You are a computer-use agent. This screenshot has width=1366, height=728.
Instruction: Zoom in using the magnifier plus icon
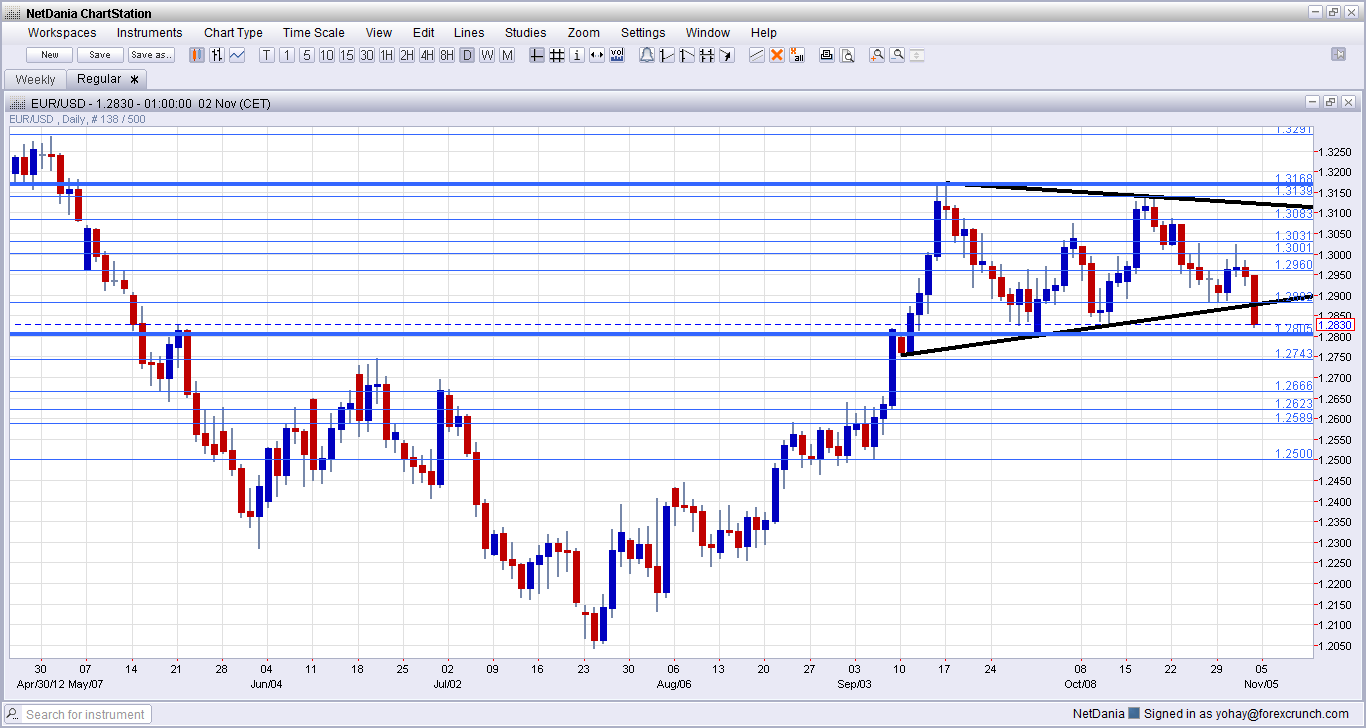tap(877, 55)
